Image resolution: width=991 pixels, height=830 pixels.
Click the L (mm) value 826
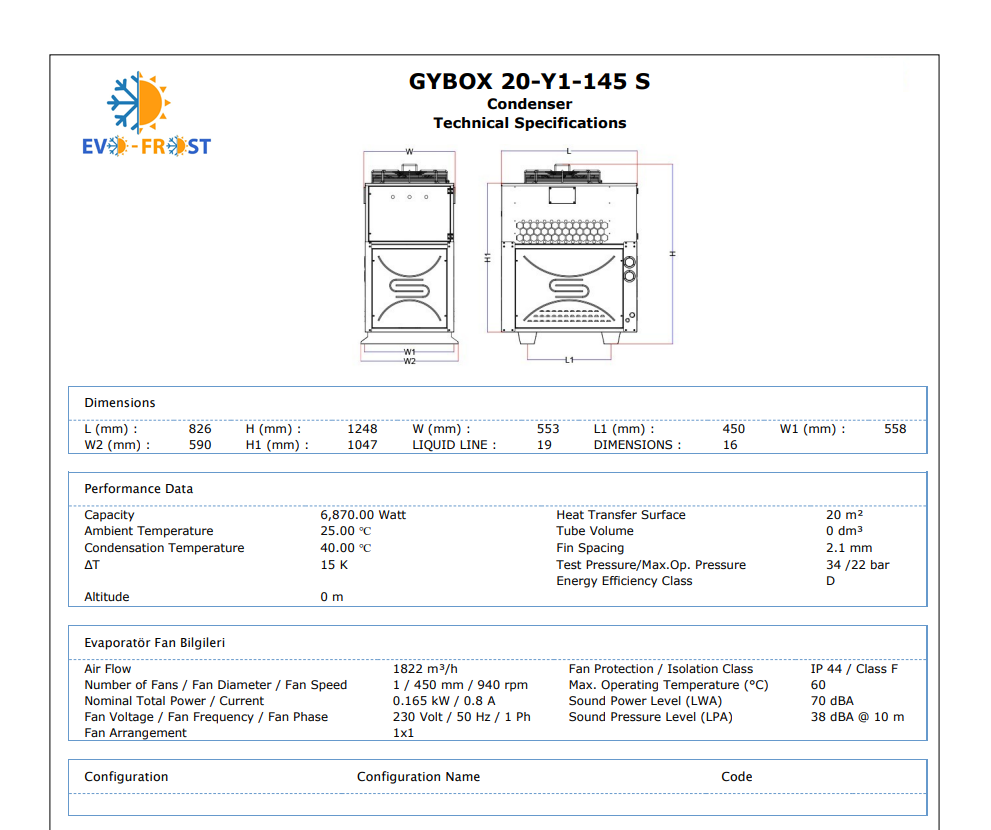(x=200, y=429)
